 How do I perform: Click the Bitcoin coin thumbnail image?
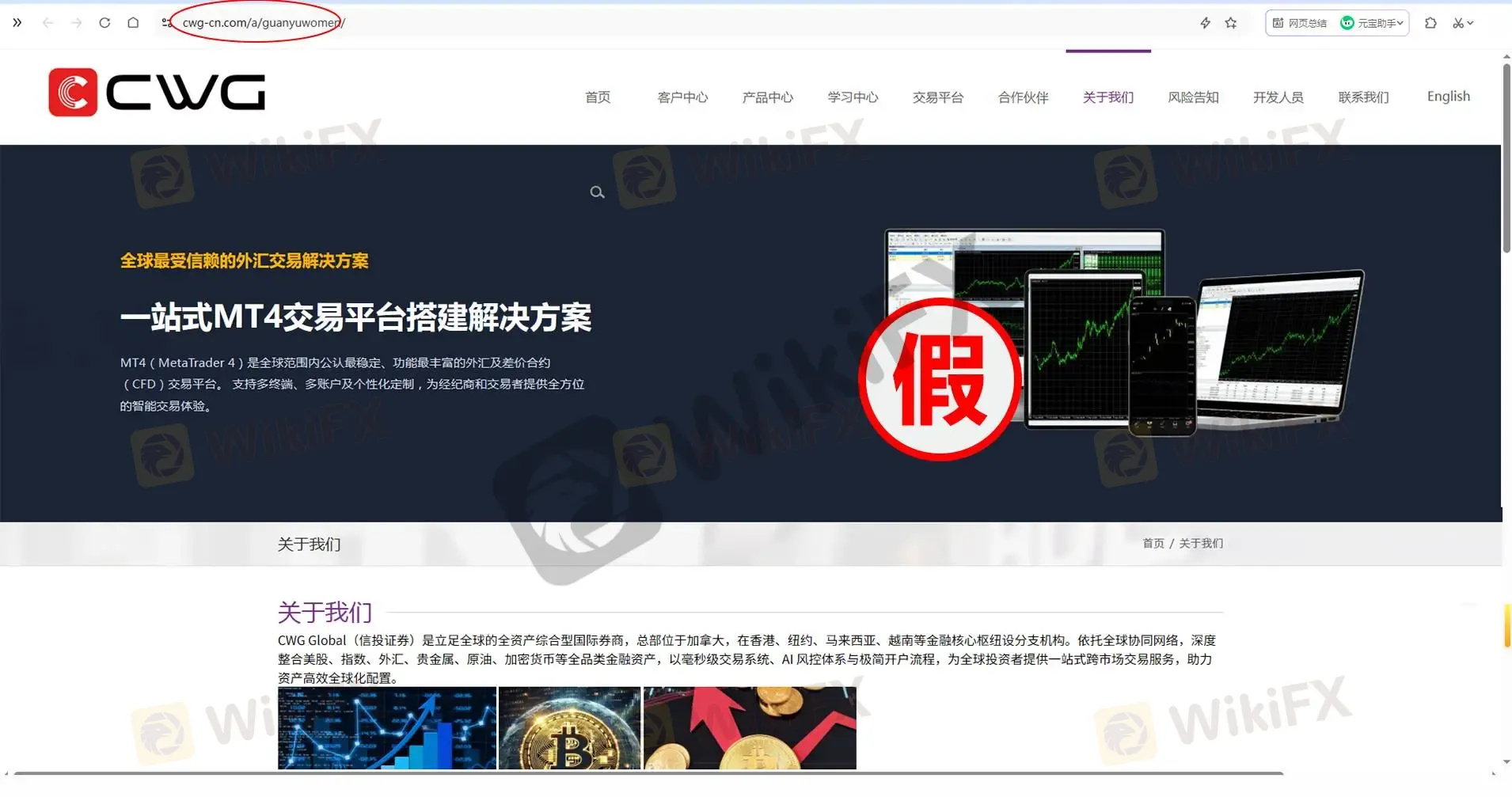pyautogui.click(x=569, y=728)
